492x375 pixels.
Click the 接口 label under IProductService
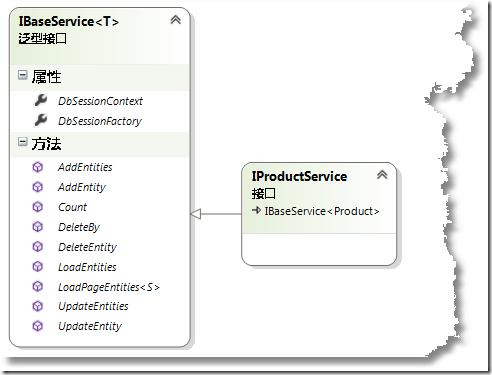tap(264, 193)
